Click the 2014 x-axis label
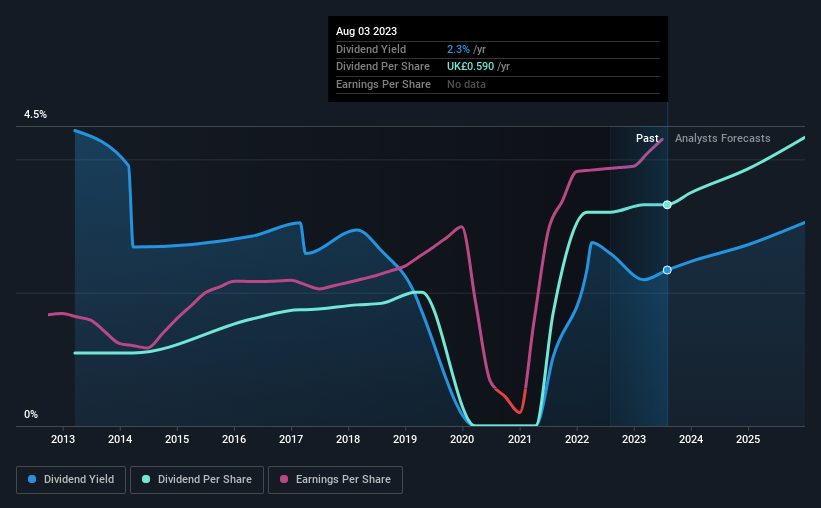821x508 pixels. pyautogui.click(x=120, y=439)
